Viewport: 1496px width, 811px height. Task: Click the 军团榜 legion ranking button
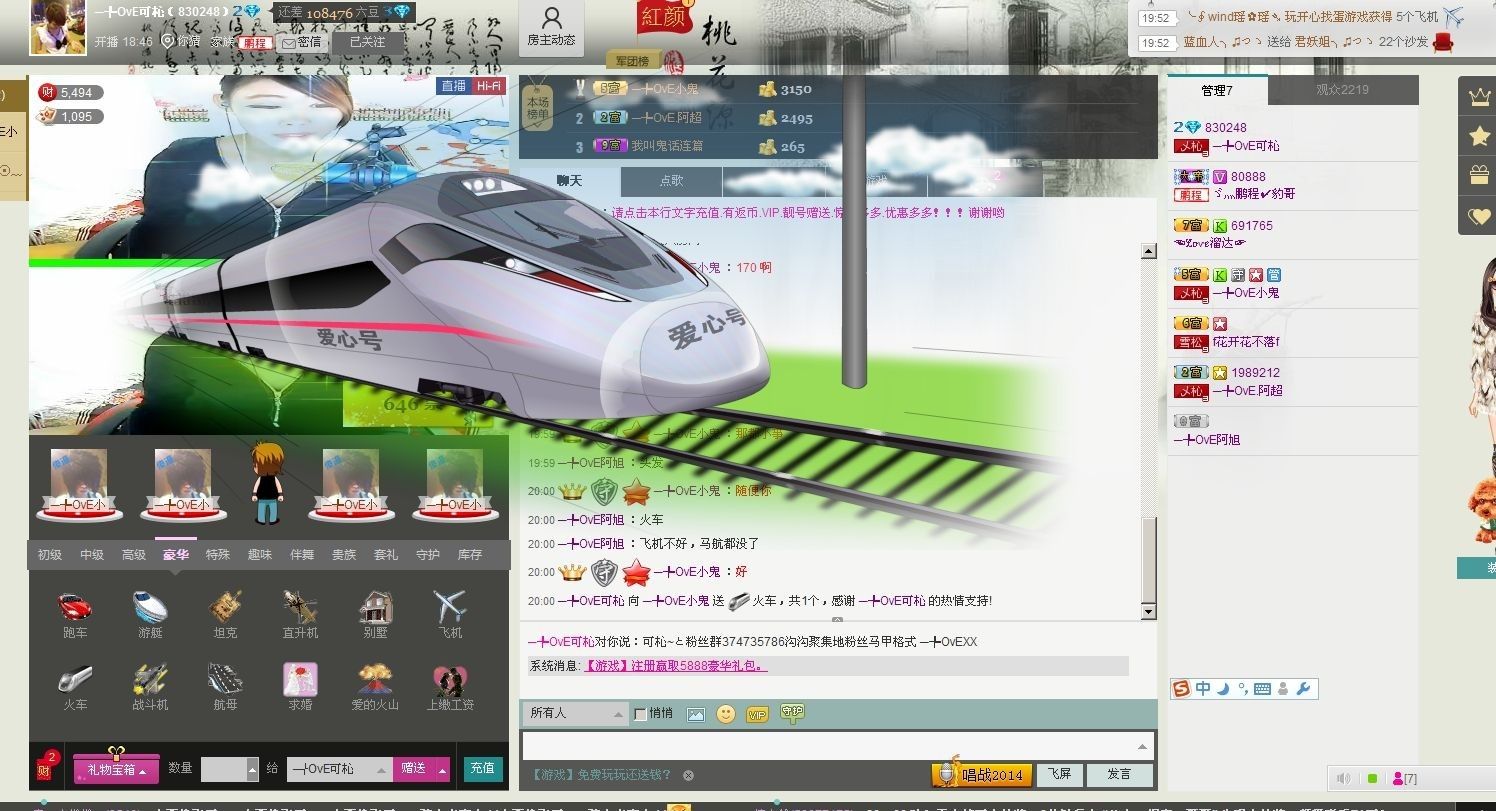(633, 61)
